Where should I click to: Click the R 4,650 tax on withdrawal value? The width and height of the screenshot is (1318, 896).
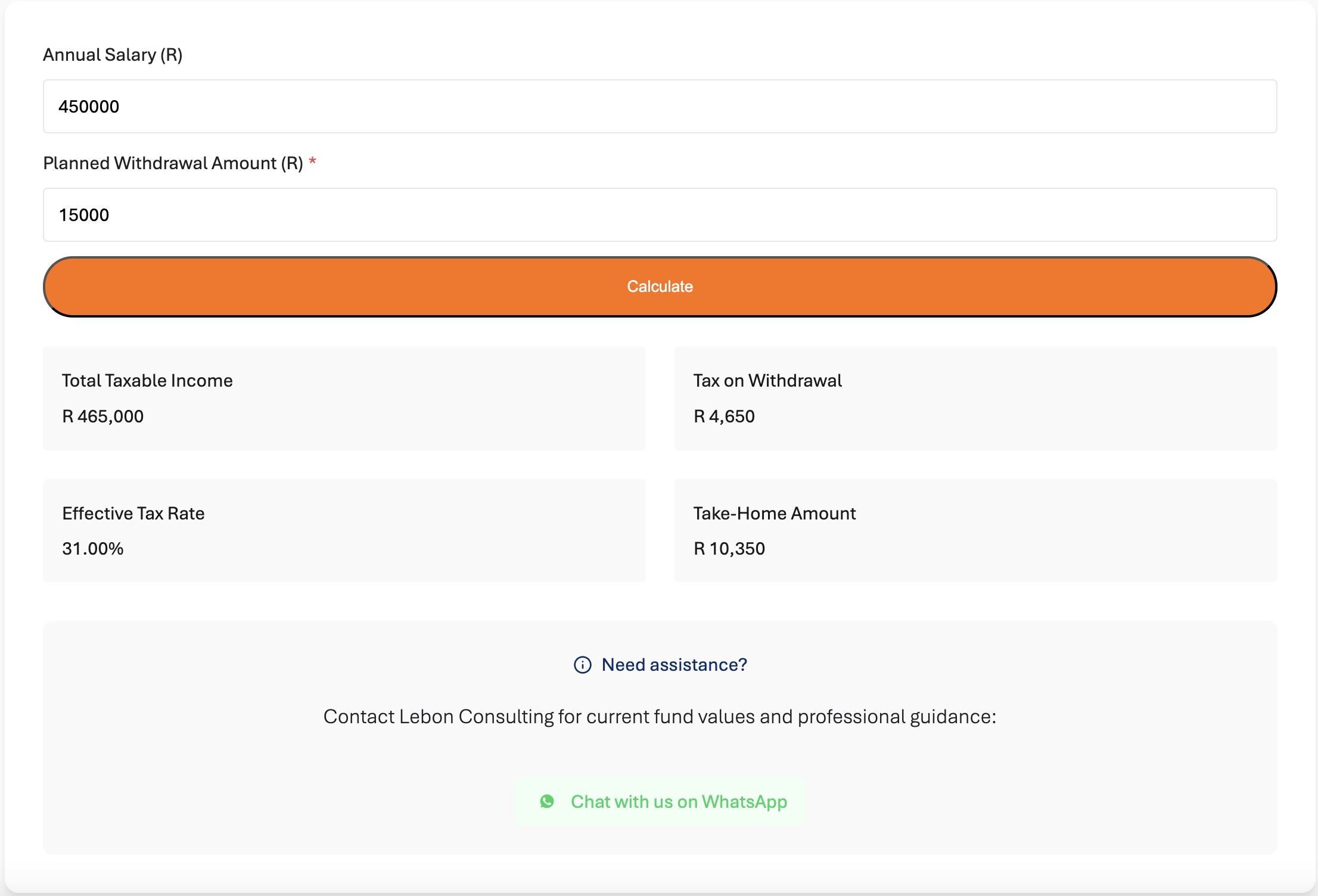click(x=724, y=416)
